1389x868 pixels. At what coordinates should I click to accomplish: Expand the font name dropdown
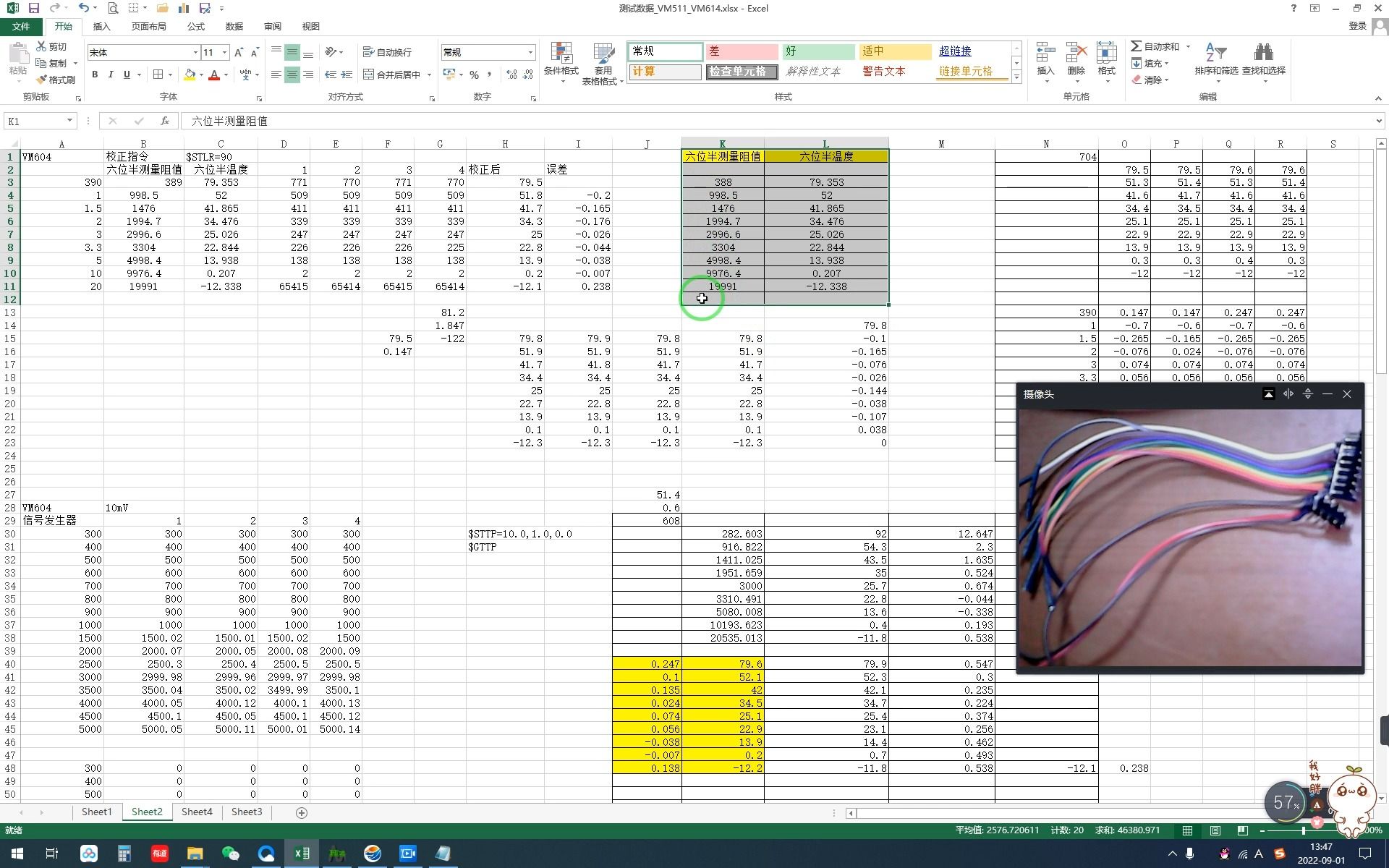click(x=195, y=52)
